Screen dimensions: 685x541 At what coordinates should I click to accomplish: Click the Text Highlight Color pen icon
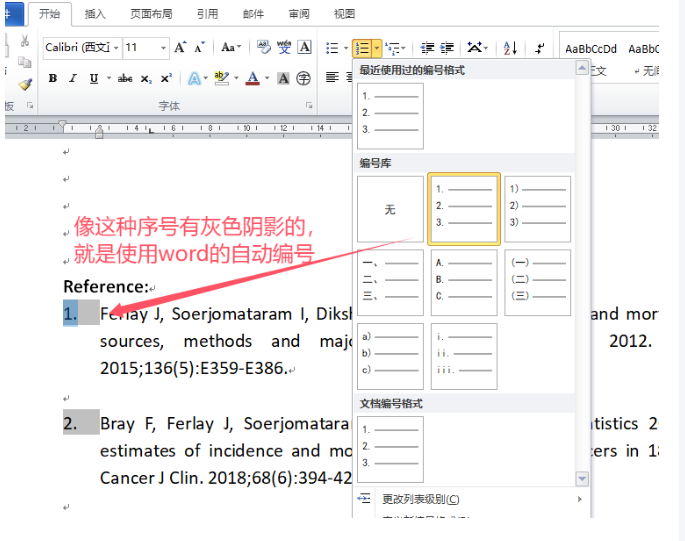pos(222,78)
